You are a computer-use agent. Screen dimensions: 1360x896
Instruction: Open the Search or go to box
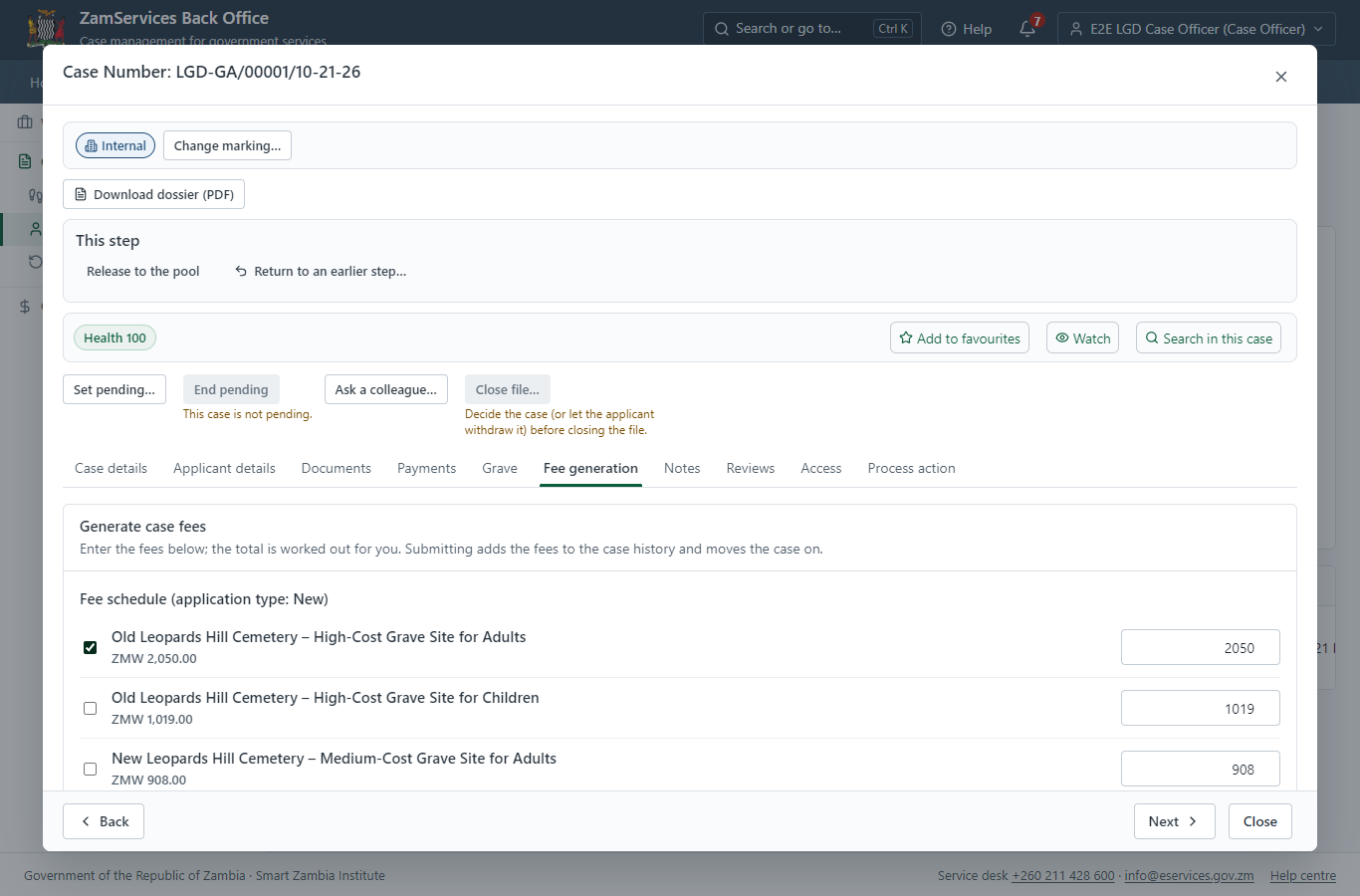point(812,29)
